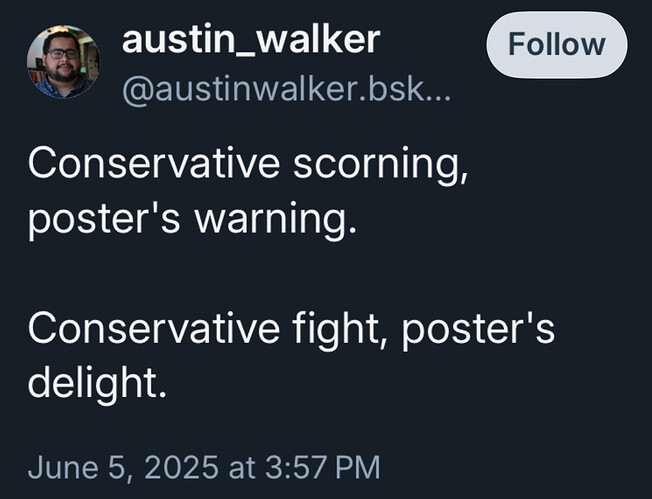The width and height of the screenshot is (652, 499).
Task: Open the austin_walker display name
Action: pyautogui.click(x=251, y=40)
